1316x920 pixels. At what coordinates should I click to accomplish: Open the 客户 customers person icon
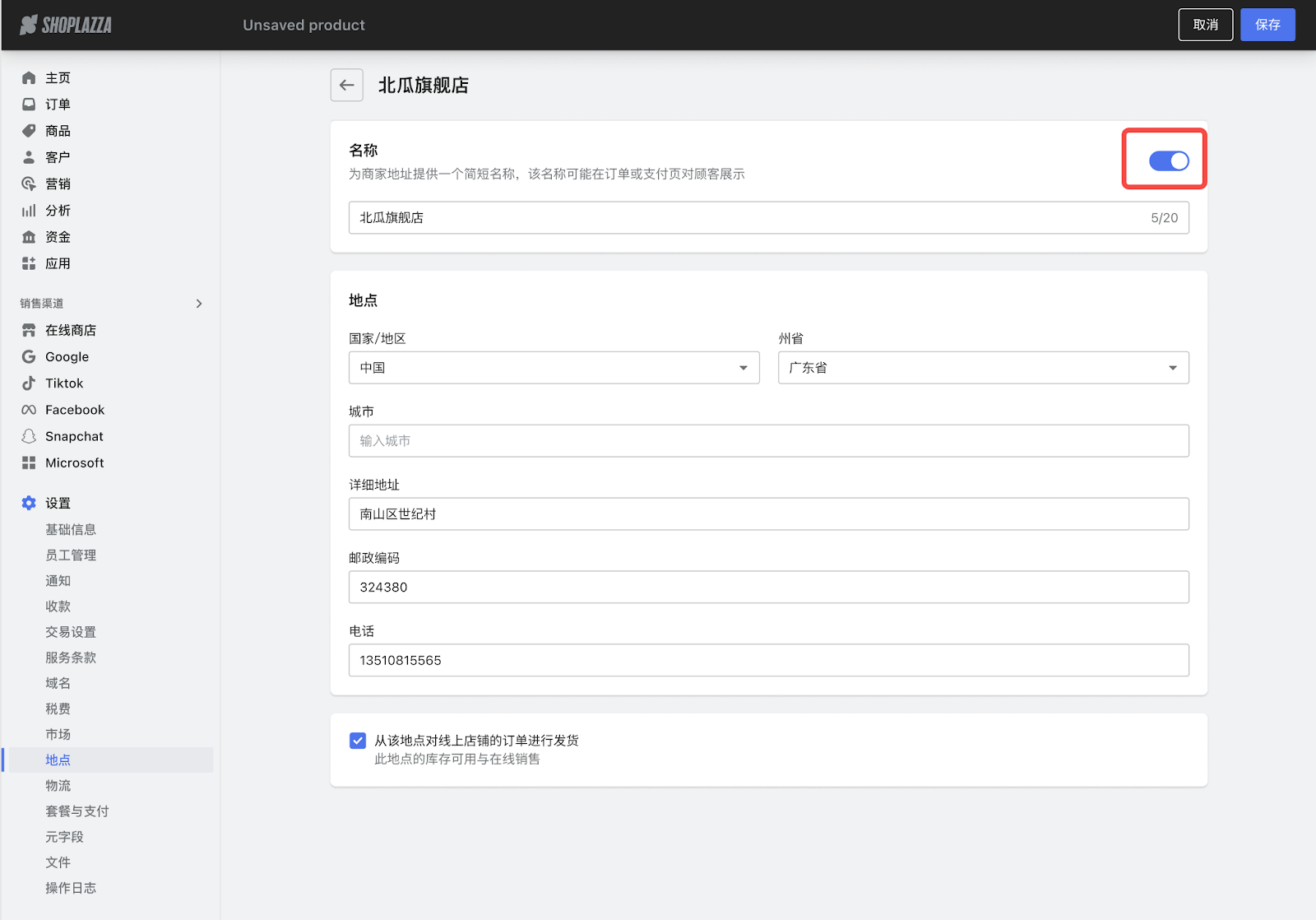coord(29,157)
